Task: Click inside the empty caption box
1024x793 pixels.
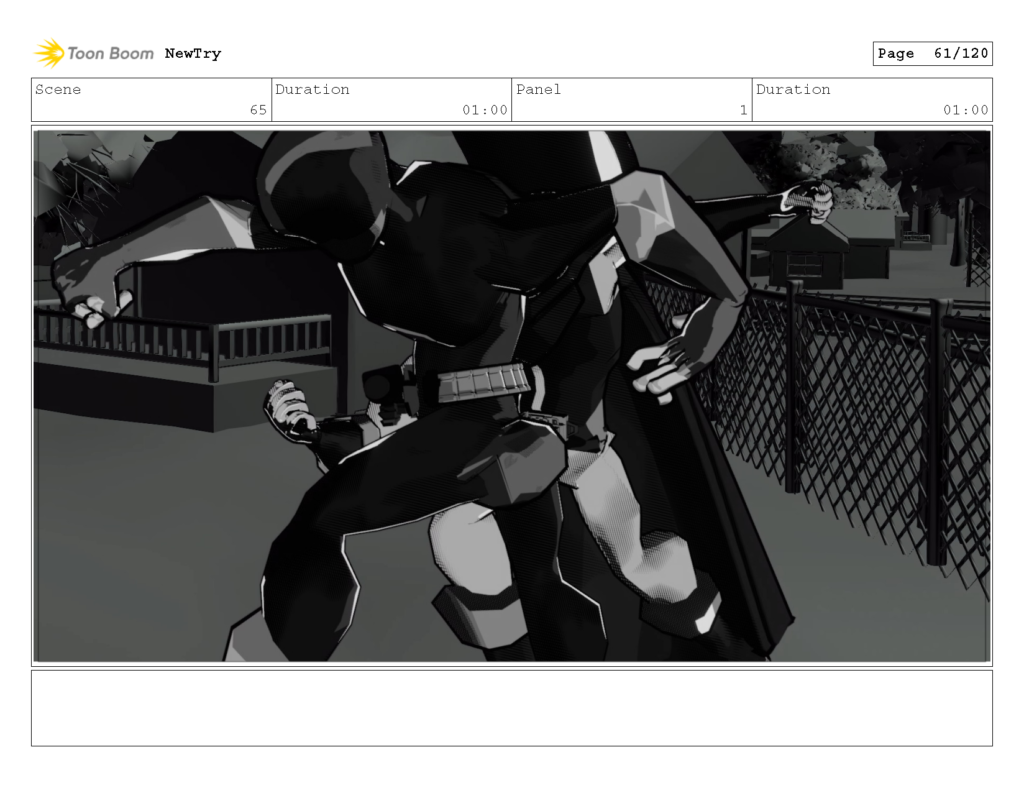Action: pos(512,710)
